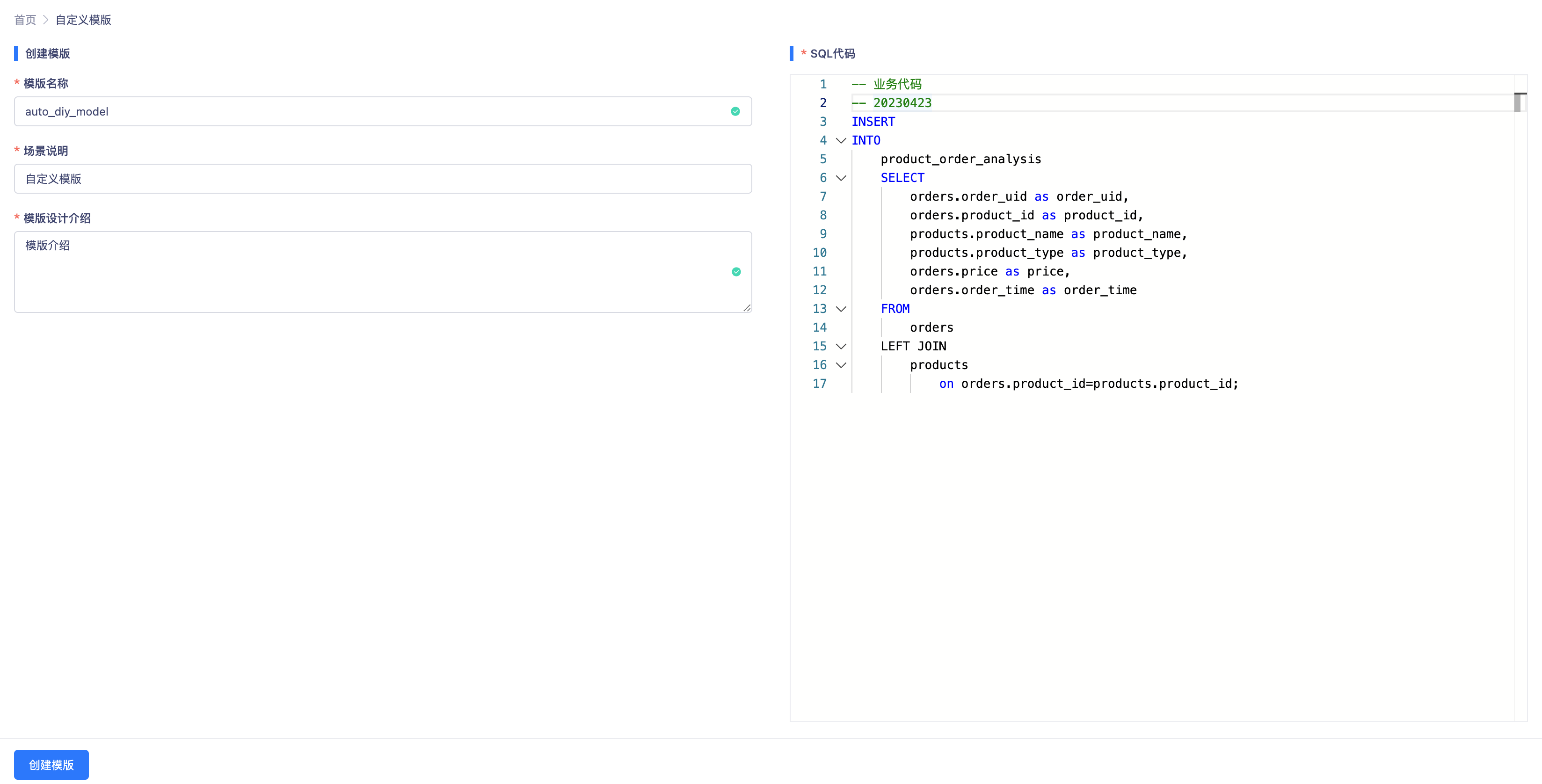Click the green check icon in 模版设计介绍 textarea
This screenshot has height=784, width=1542.
(736, 272)
